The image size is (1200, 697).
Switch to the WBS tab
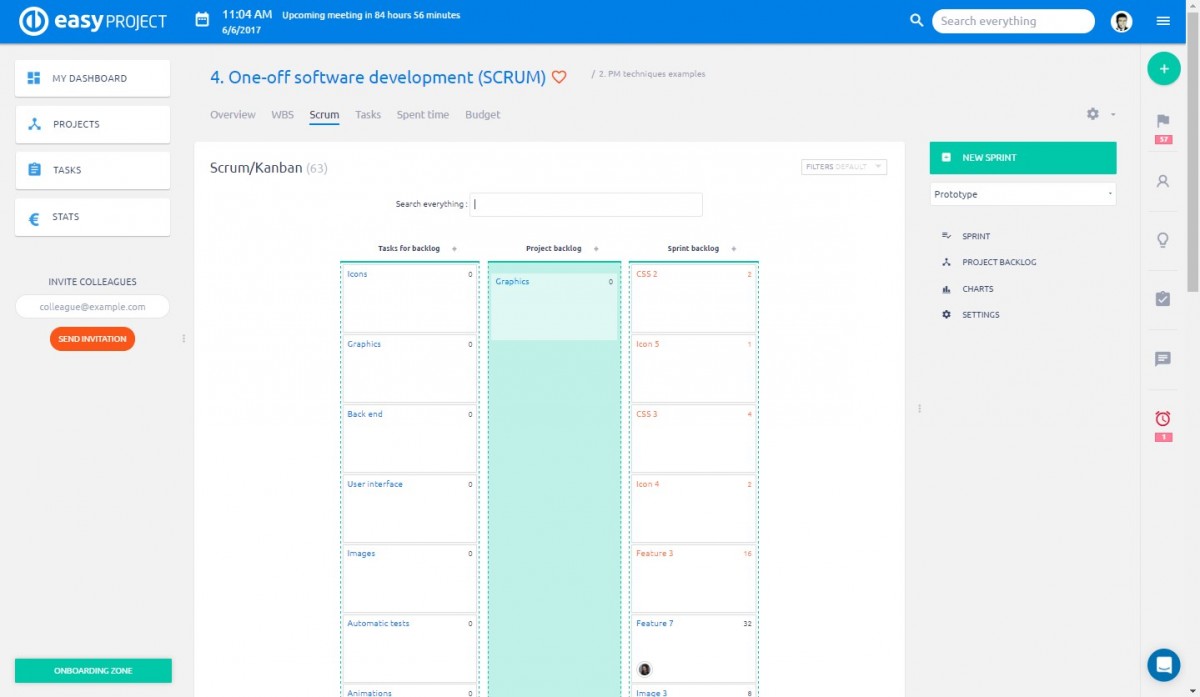tap(282, 115)
